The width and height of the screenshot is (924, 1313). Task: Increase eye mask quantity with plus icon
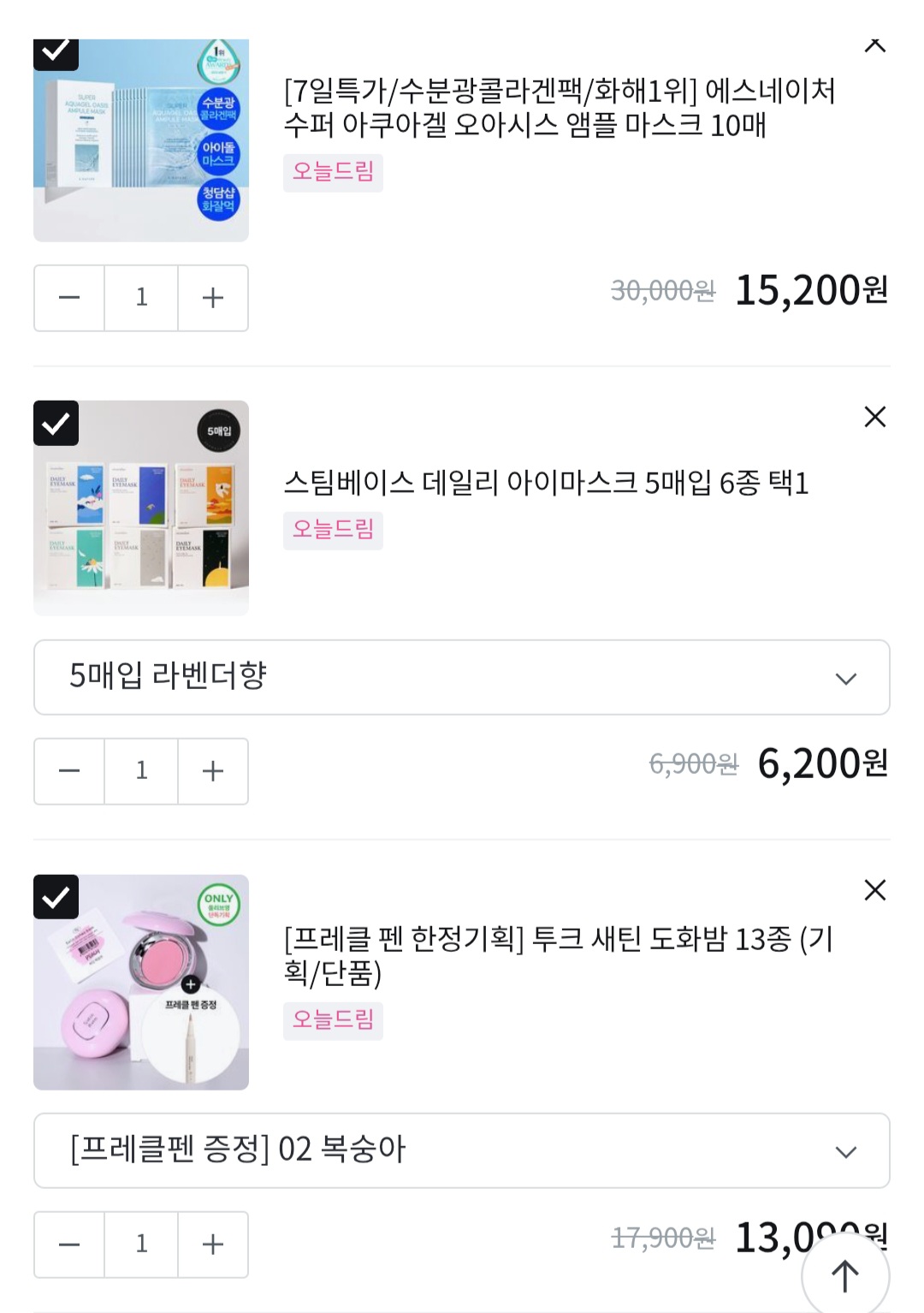tap(213, 771)
